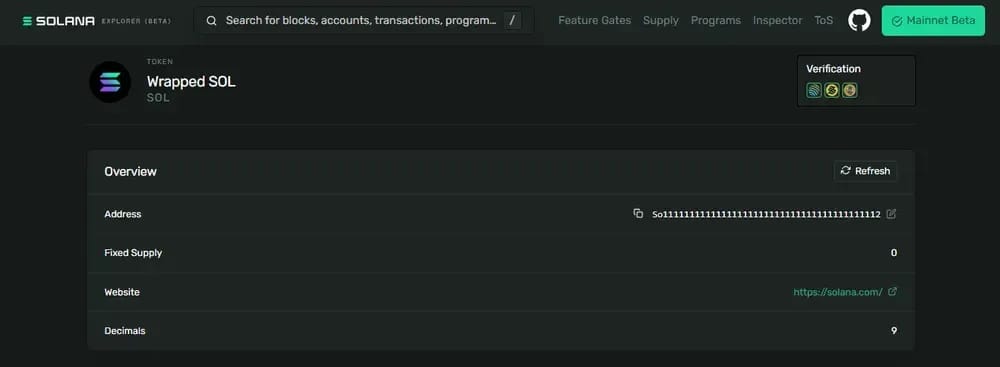Refresh the Overview data

pos(865,171)
